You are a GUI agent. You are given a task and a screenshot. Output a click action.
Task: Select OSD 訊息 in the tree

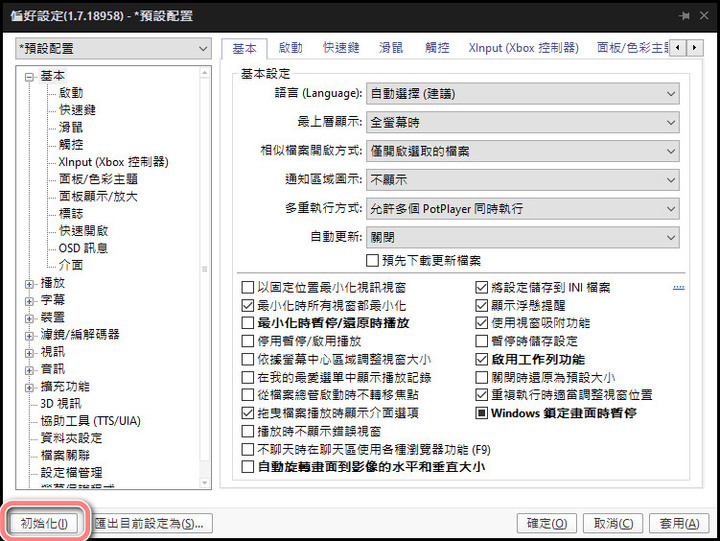(x=83, y=248)
